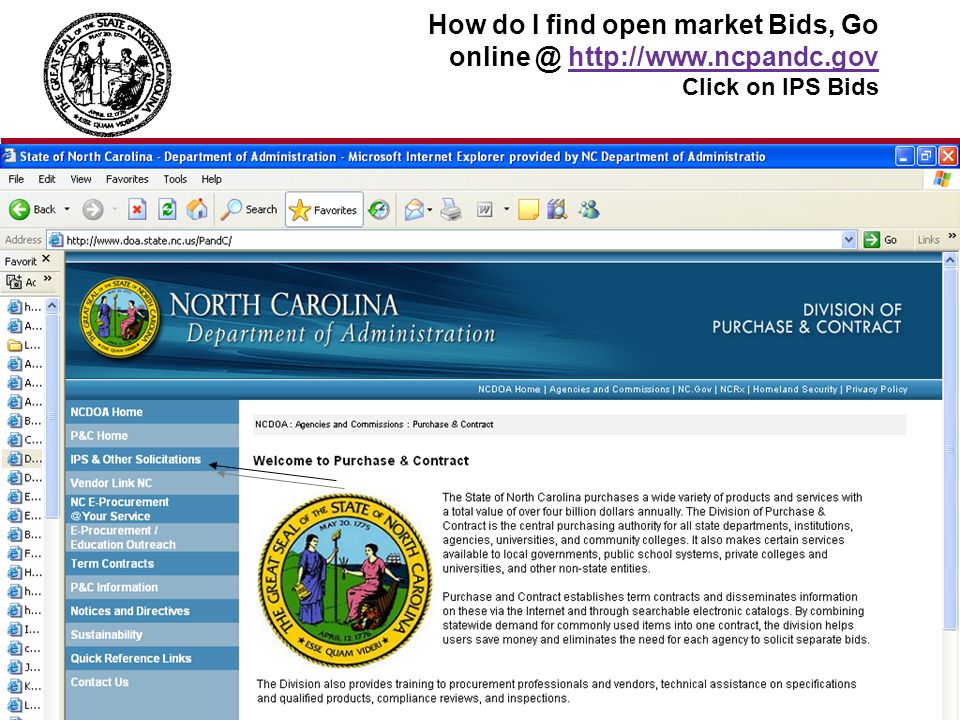Click the Forward arrow button
The image size is (960, 720).
(x=93, y=209)
